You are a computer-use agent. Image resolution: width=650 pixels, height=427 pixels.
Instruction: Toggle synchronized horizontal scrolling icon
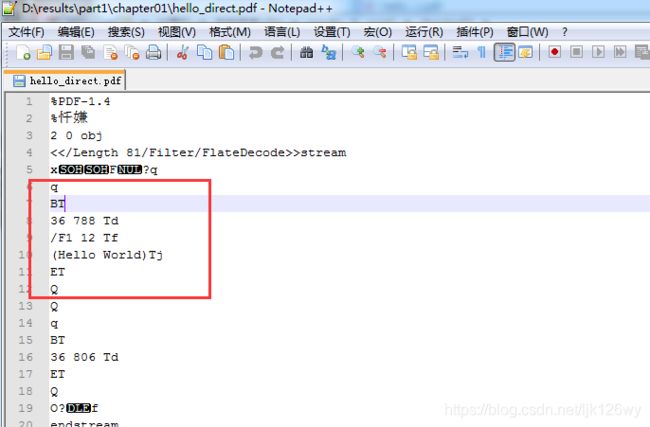(431, 53)
